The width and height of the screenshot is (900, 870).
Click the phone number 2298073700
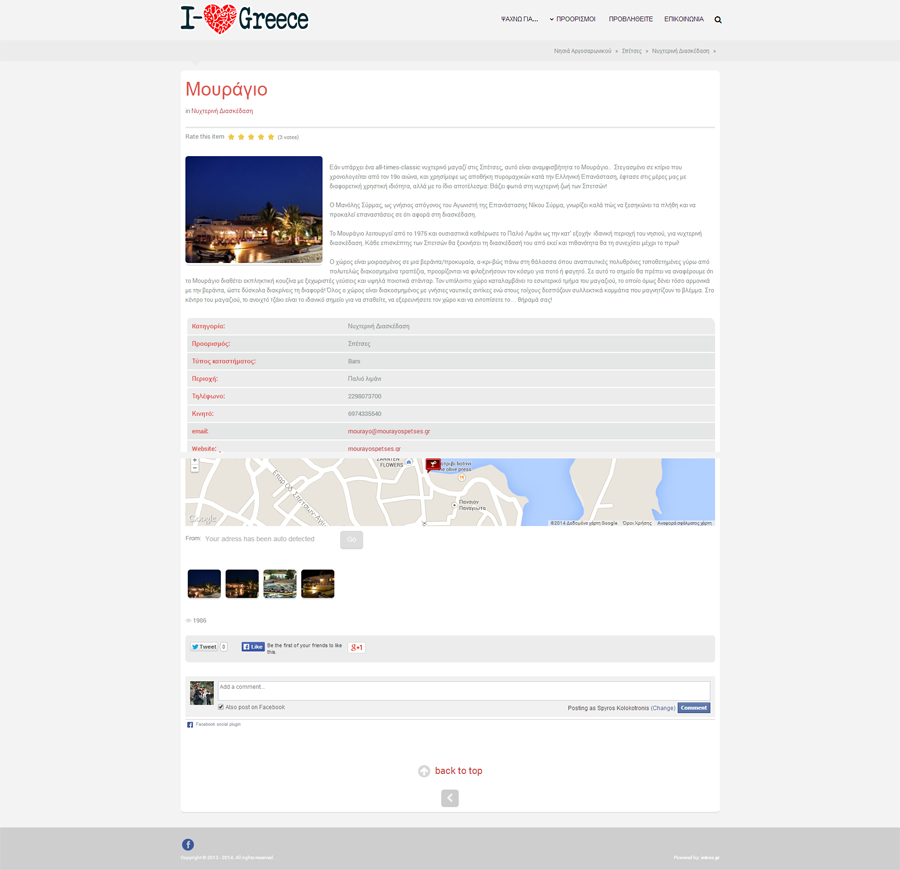tap(364, 397)
